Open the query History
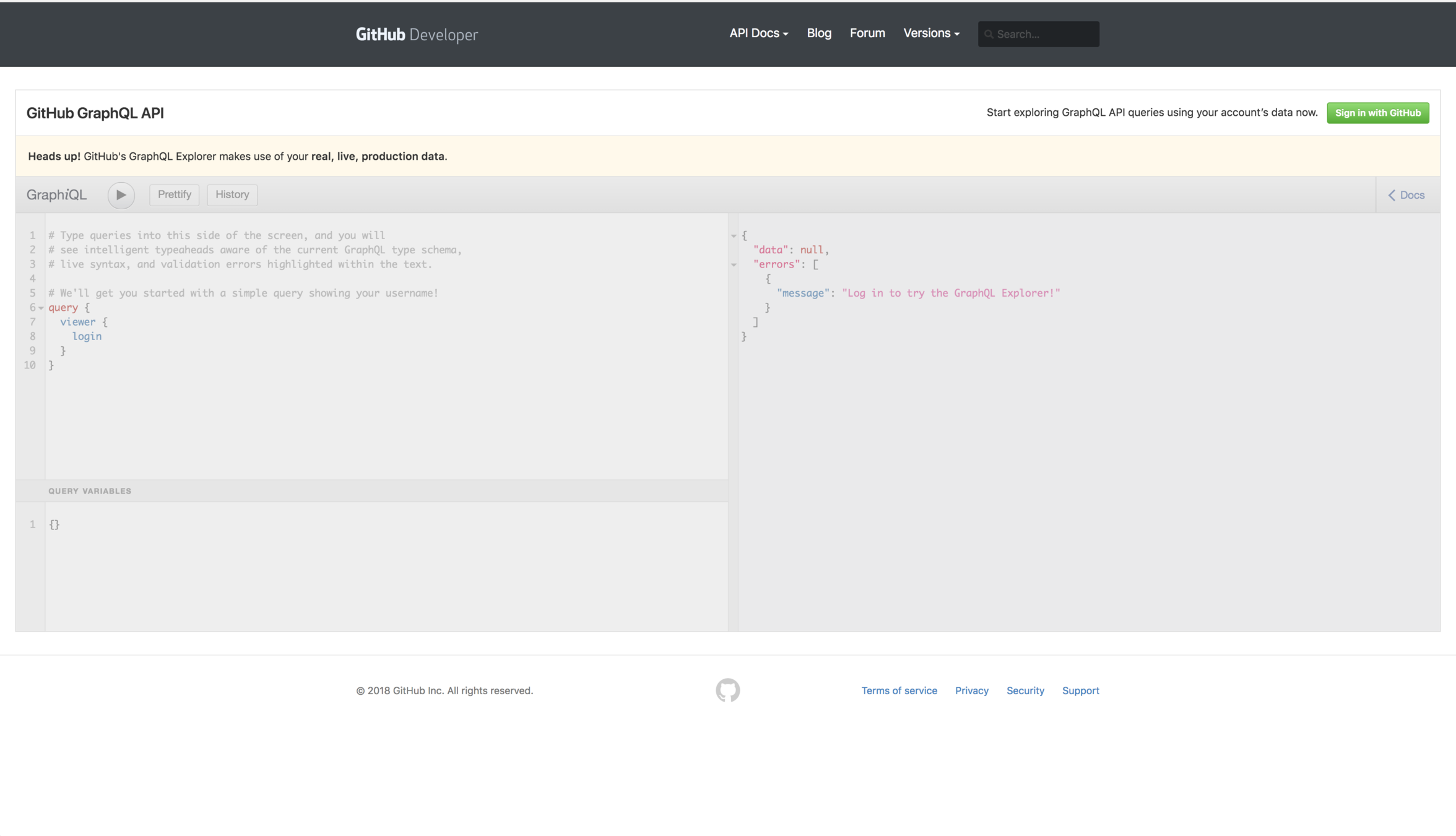This screenshot has width=1456, height=836. 232,194
